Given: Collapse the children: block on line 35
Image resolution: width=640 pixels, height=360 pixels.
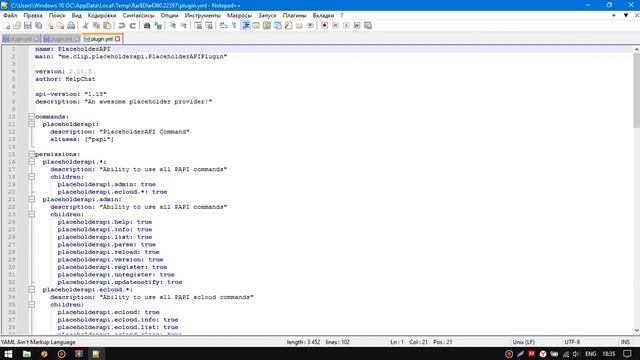Looking at the screenshot, I should (x=31, y=304).
